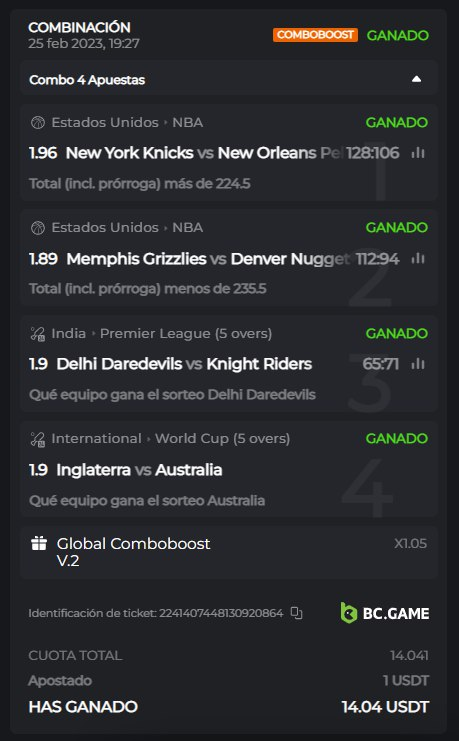Click basketball icon on Grizzlies bet
Image resolution: width=459 pixels, height=741 pixels.
point(38,228)
